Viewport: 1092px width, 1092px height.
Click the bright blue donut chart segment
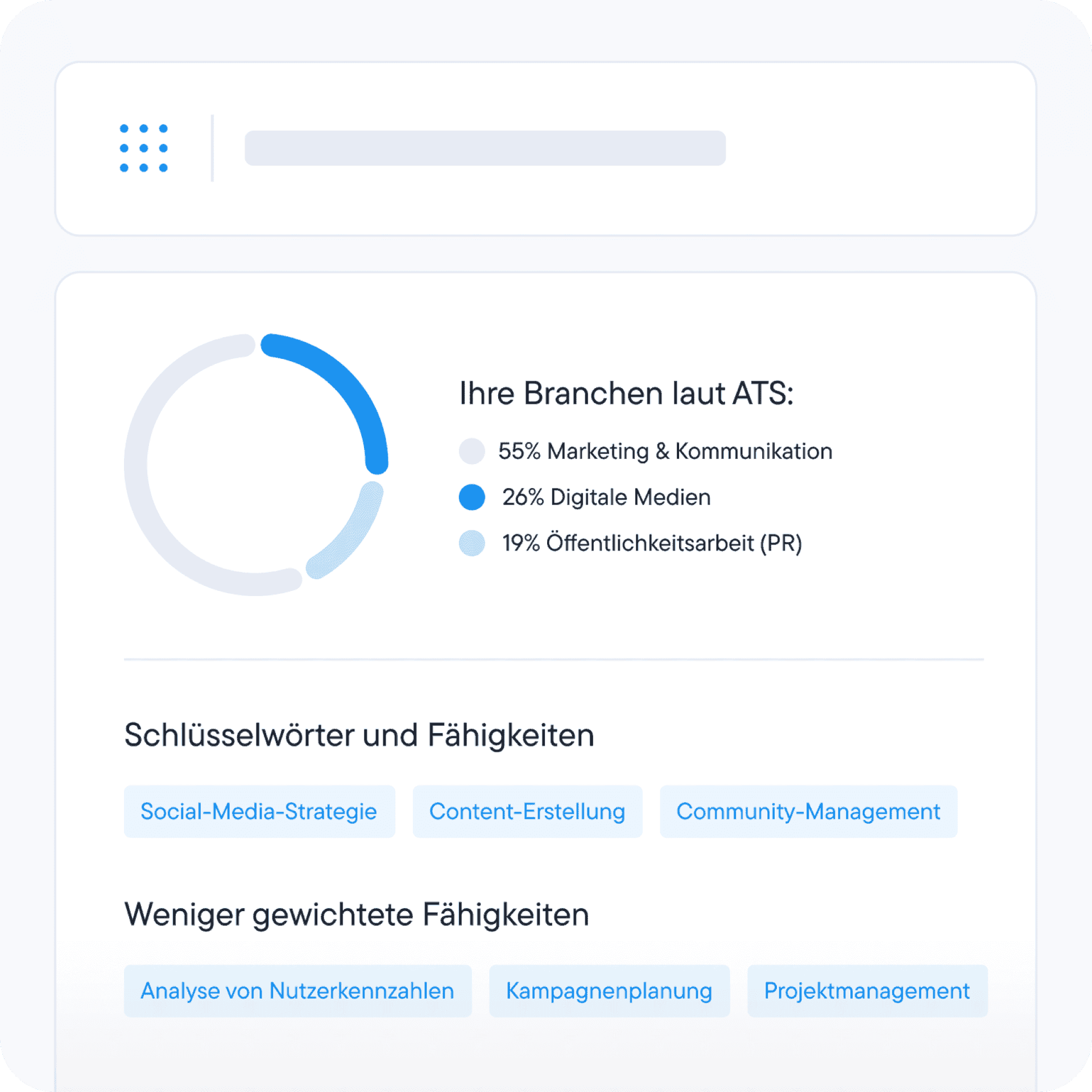(x=343, y=380)
